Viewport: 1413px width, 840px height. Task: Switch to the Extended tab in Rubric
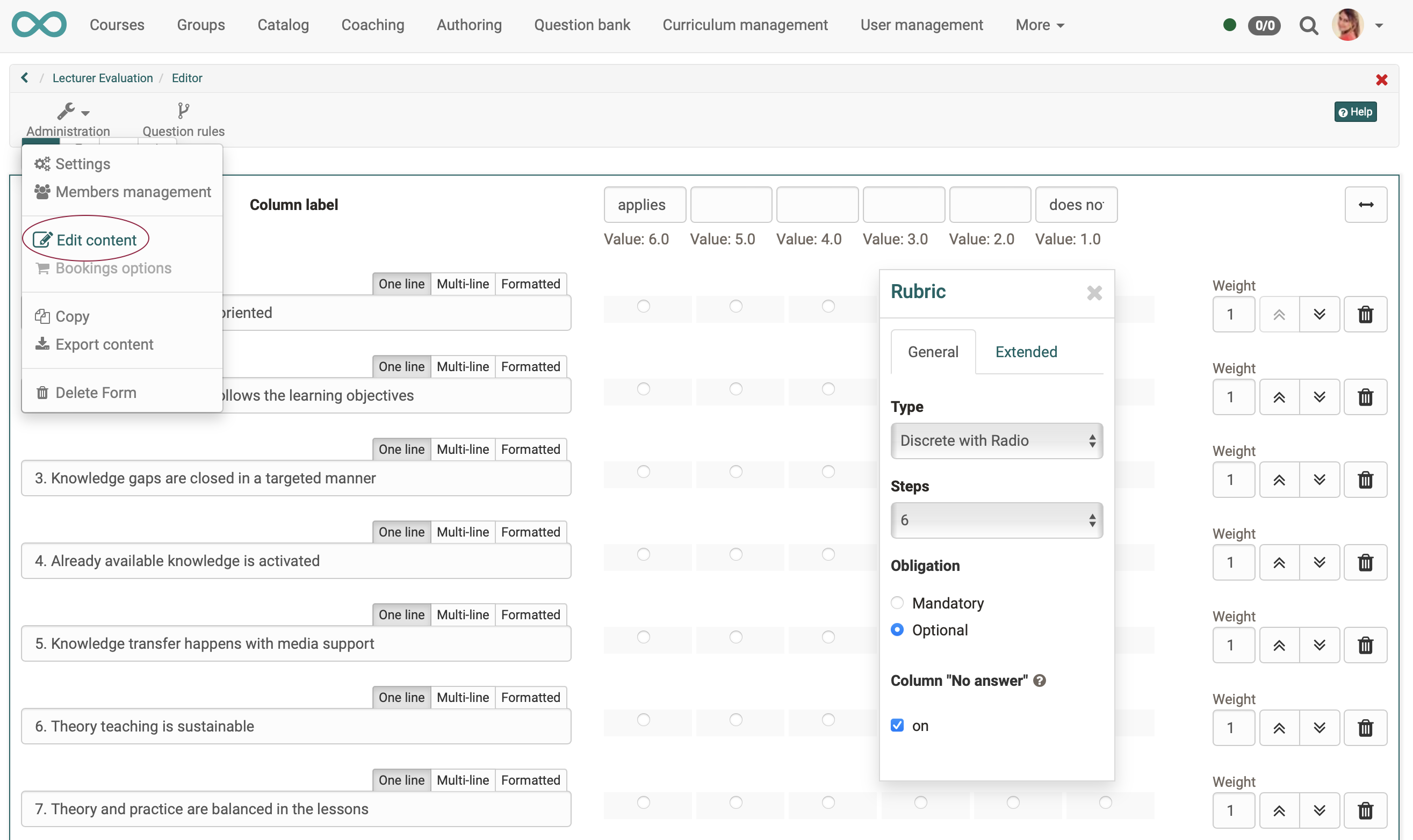point(1026,352)
